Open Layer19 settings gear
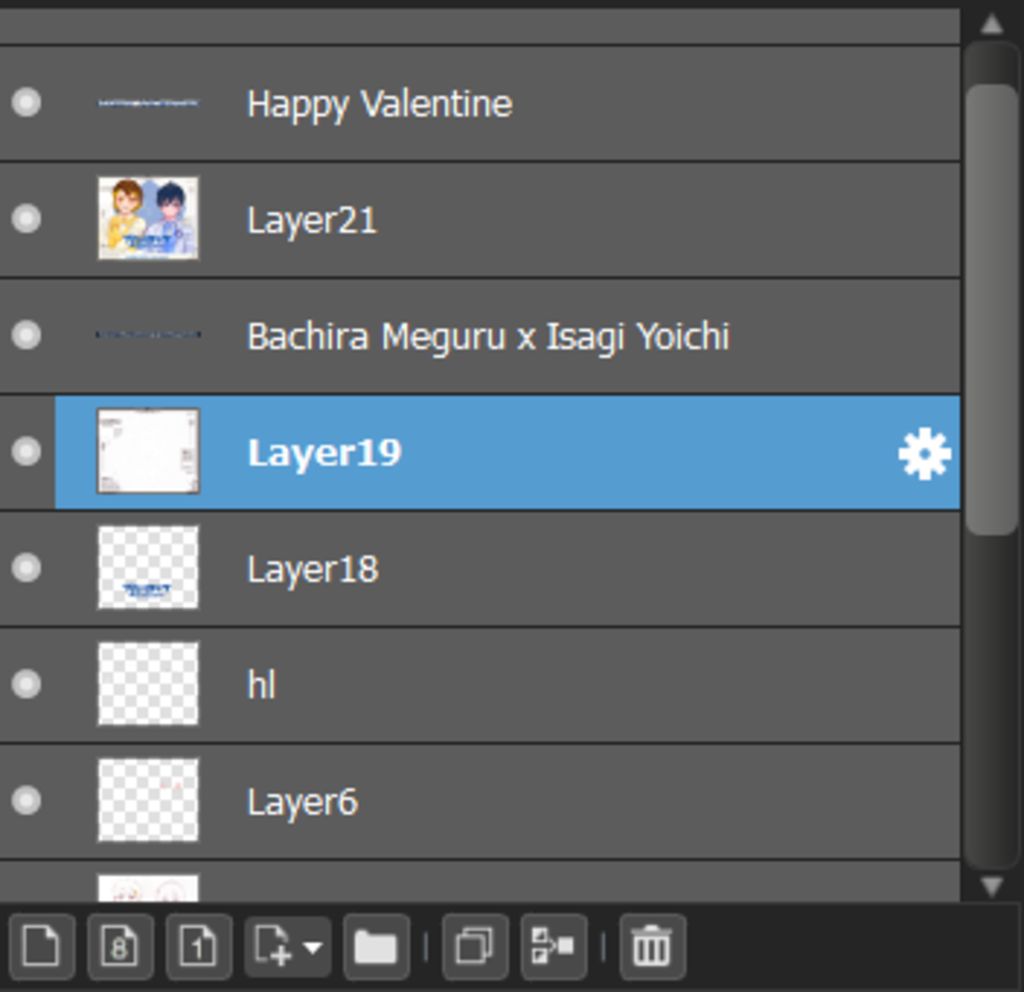Viewport: 1024px width, 992px height. (924, 453)
